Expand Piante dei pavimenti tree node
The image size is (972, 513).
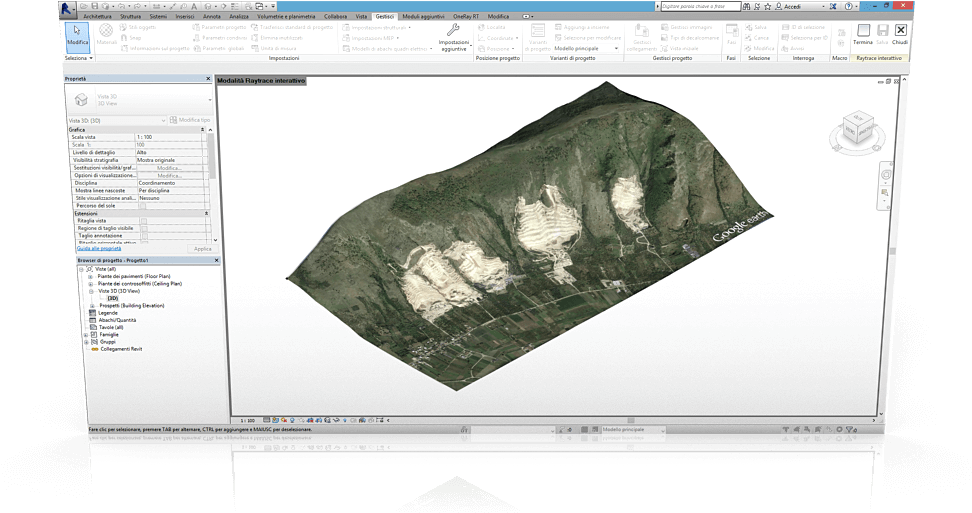[x=91, y=276]
